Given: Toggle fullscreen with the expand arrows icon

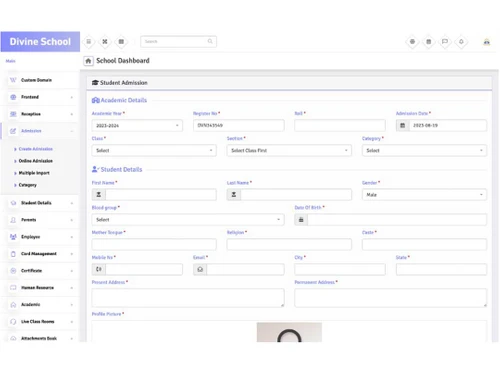Looking at the screenshot, I should click(x=105, y=42).
